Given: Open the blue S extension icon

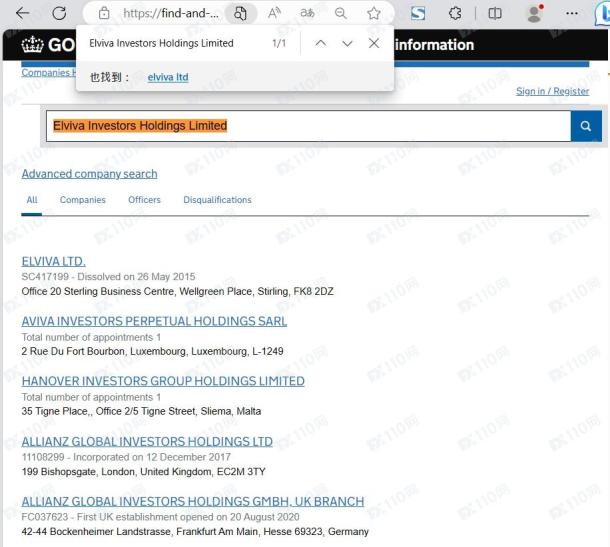Looking at the screenshot, I should 418,14.
